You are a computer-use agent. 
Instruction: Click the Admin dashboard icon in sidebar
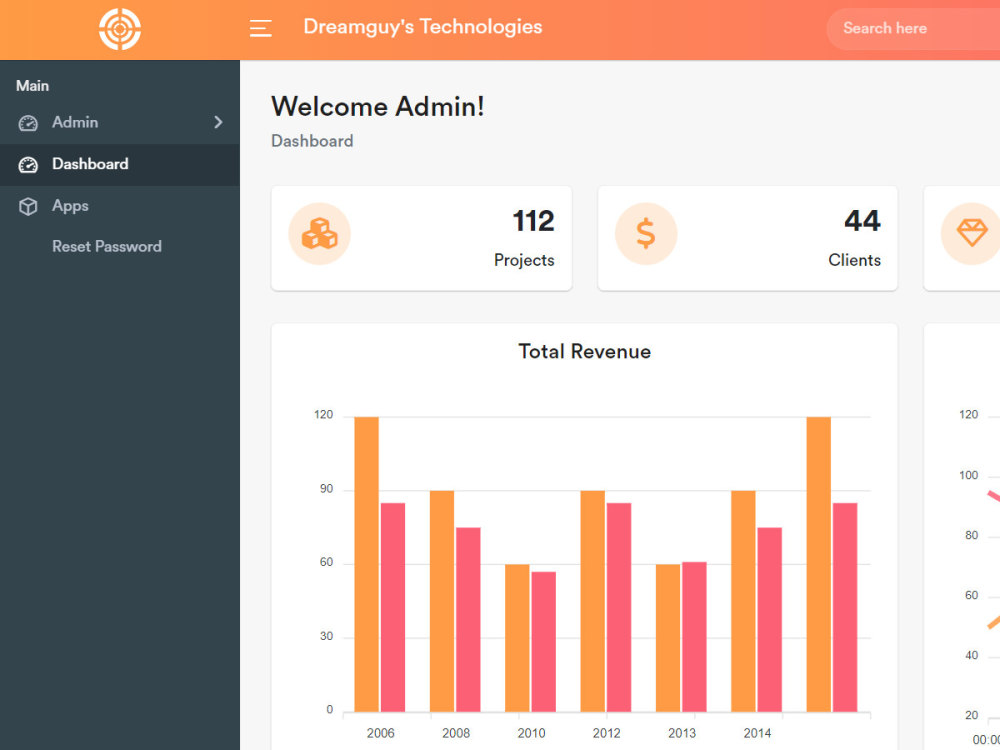(28, 122)
